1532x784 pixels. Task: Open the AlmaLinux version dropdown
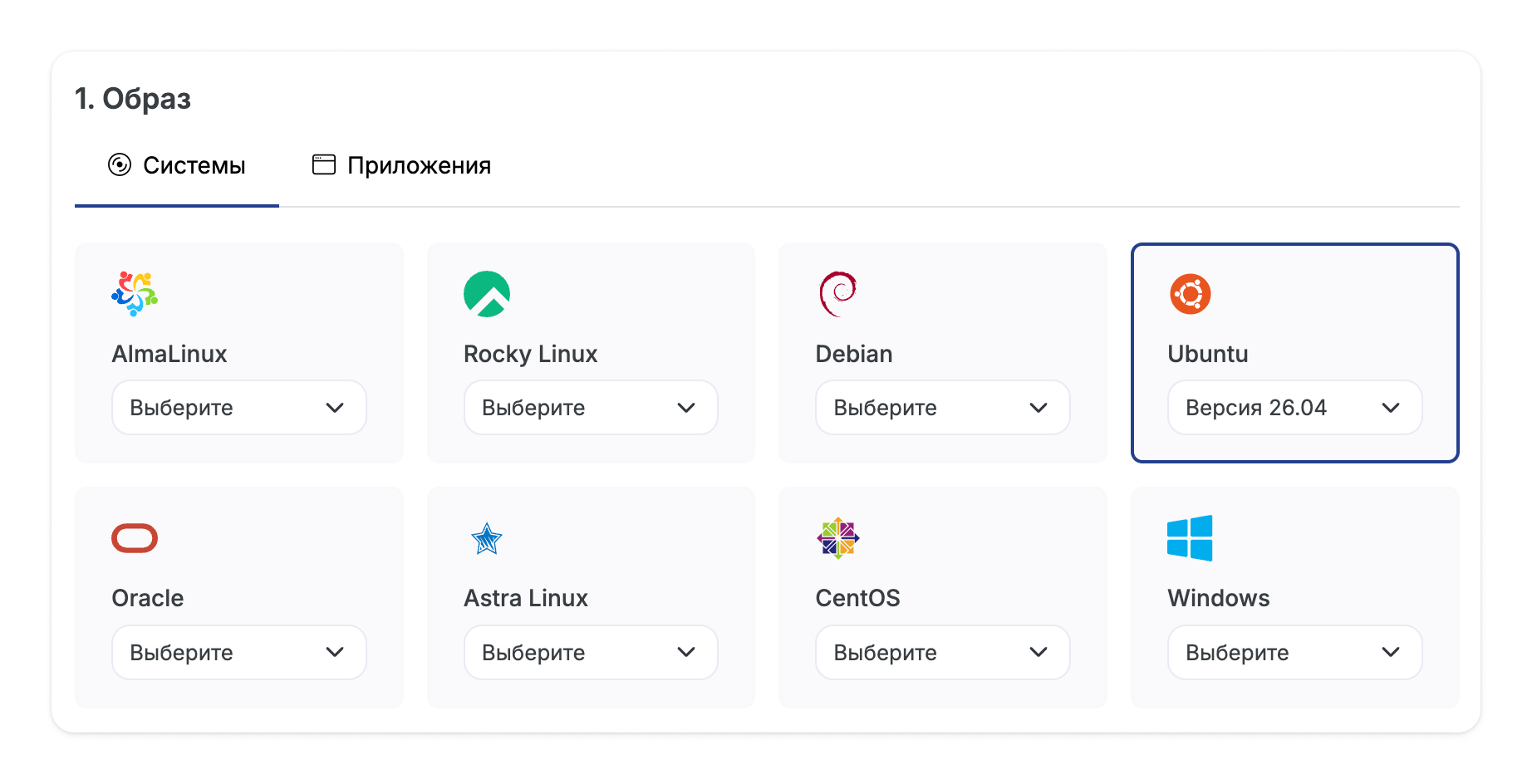click(239, 408)
